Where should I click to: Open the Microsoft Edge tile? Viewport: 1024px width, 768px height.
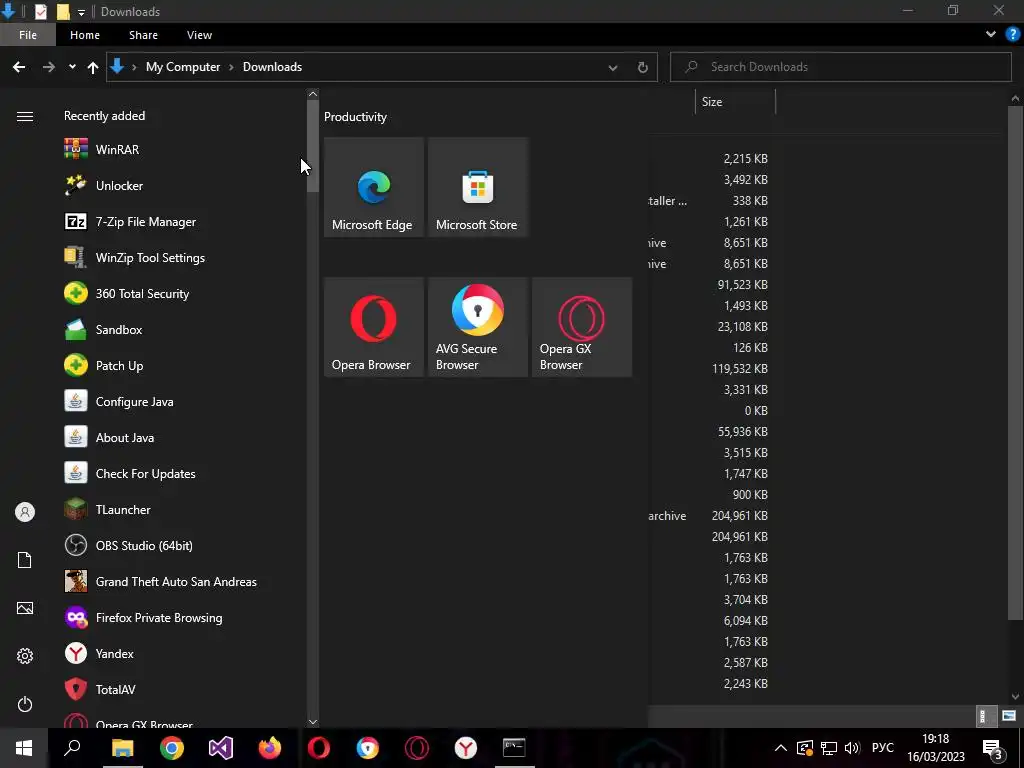pos(374,187)
